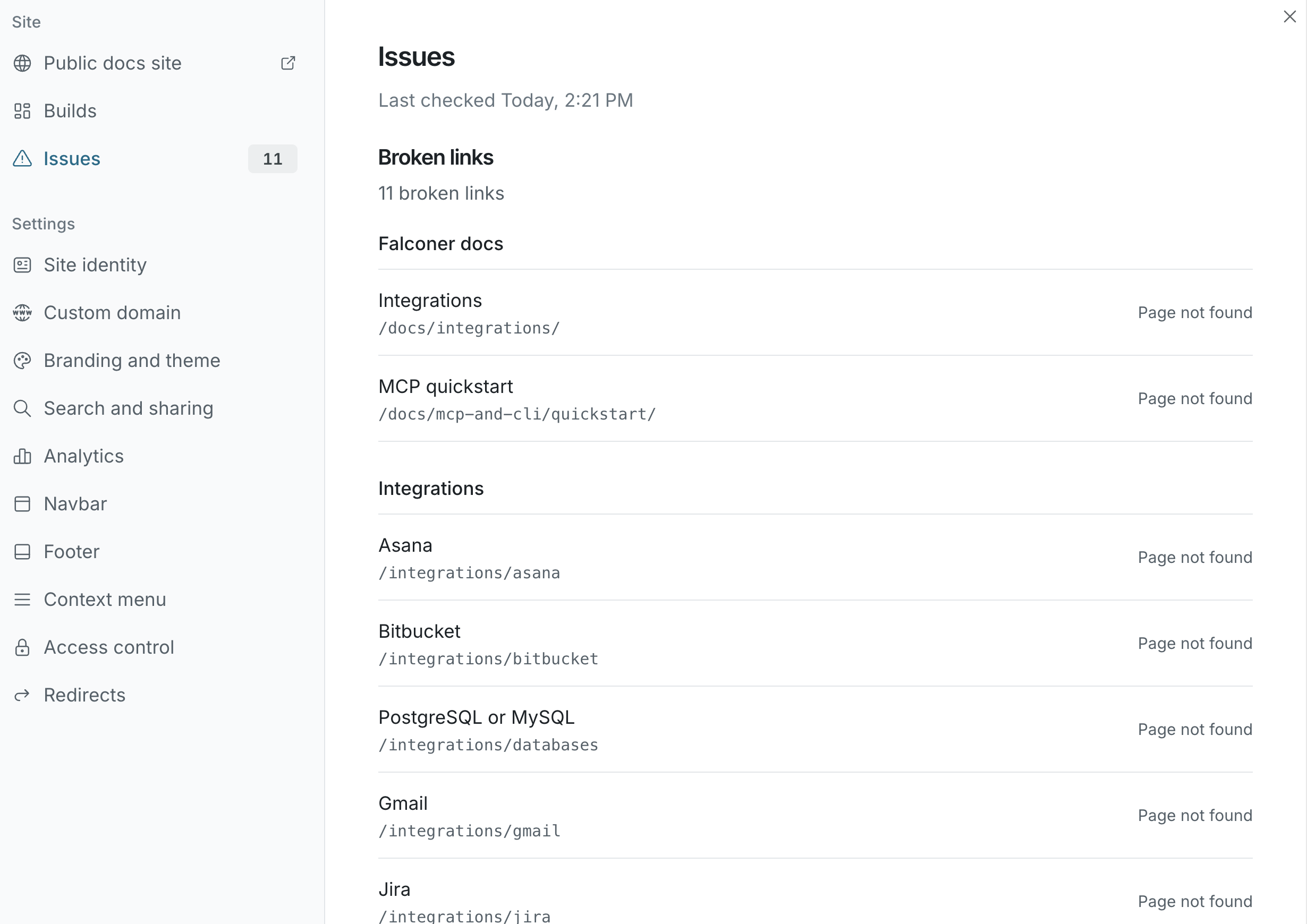Open Analytics settings
1307x924 pixels.
coord(154,456)
